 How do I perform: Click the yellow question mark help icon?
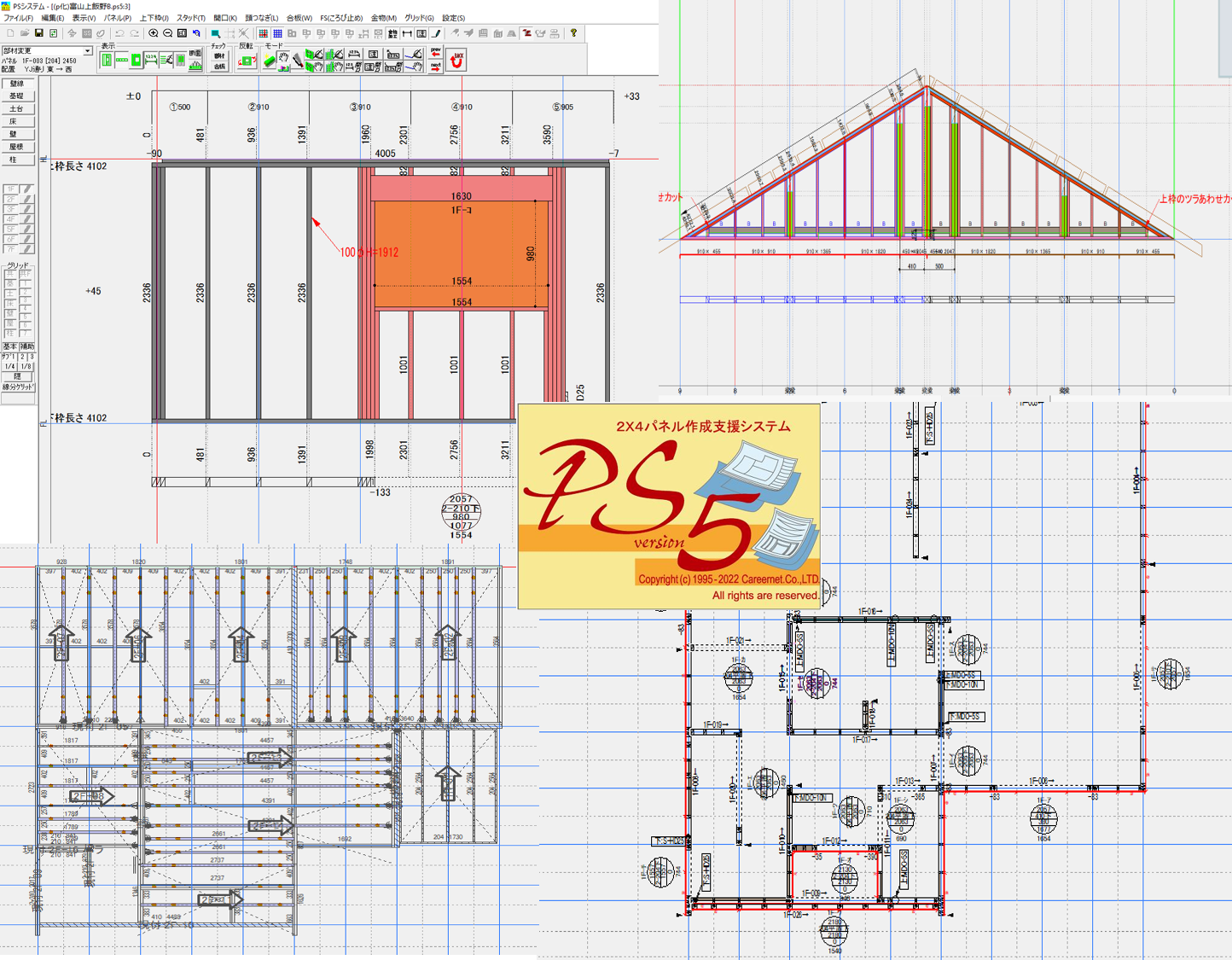(573, 33)
